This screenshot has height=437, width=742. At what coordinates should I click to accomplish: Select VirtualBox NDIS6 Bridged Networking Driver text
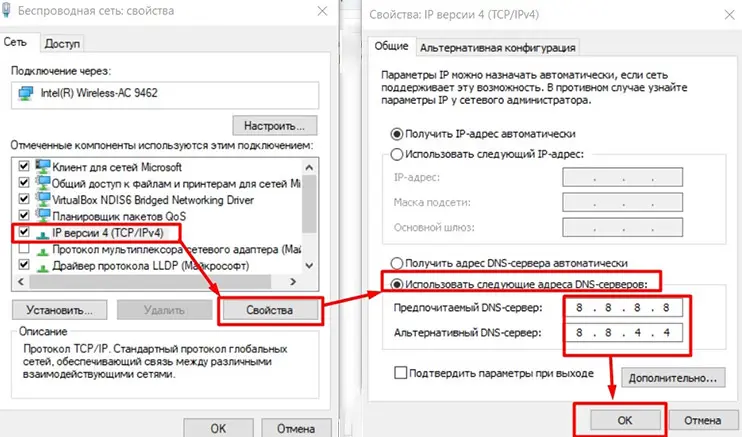[153, 200]
